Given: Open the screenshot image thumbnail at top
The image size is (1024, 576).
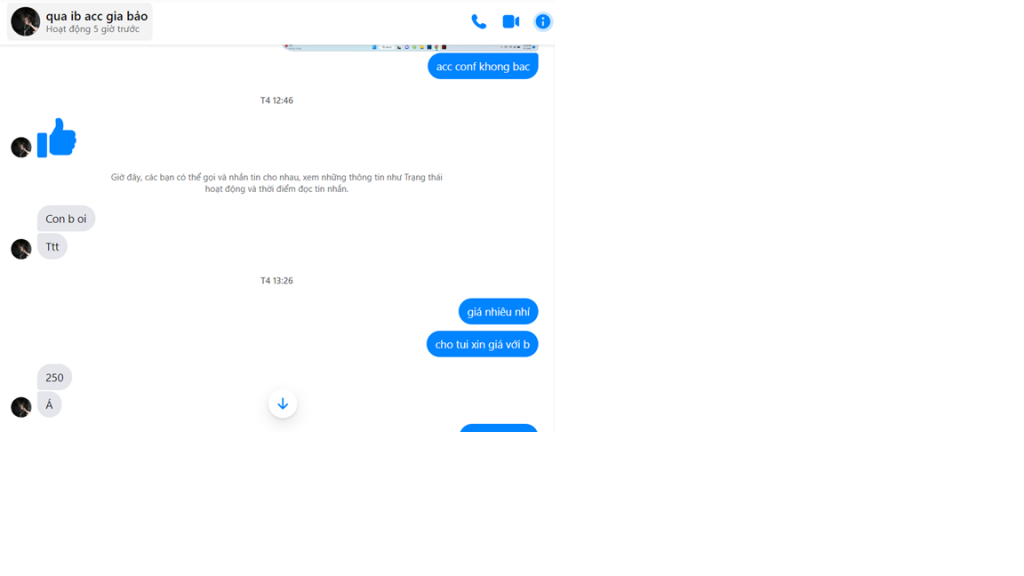Looking at the screenshot, I should 410,47.
